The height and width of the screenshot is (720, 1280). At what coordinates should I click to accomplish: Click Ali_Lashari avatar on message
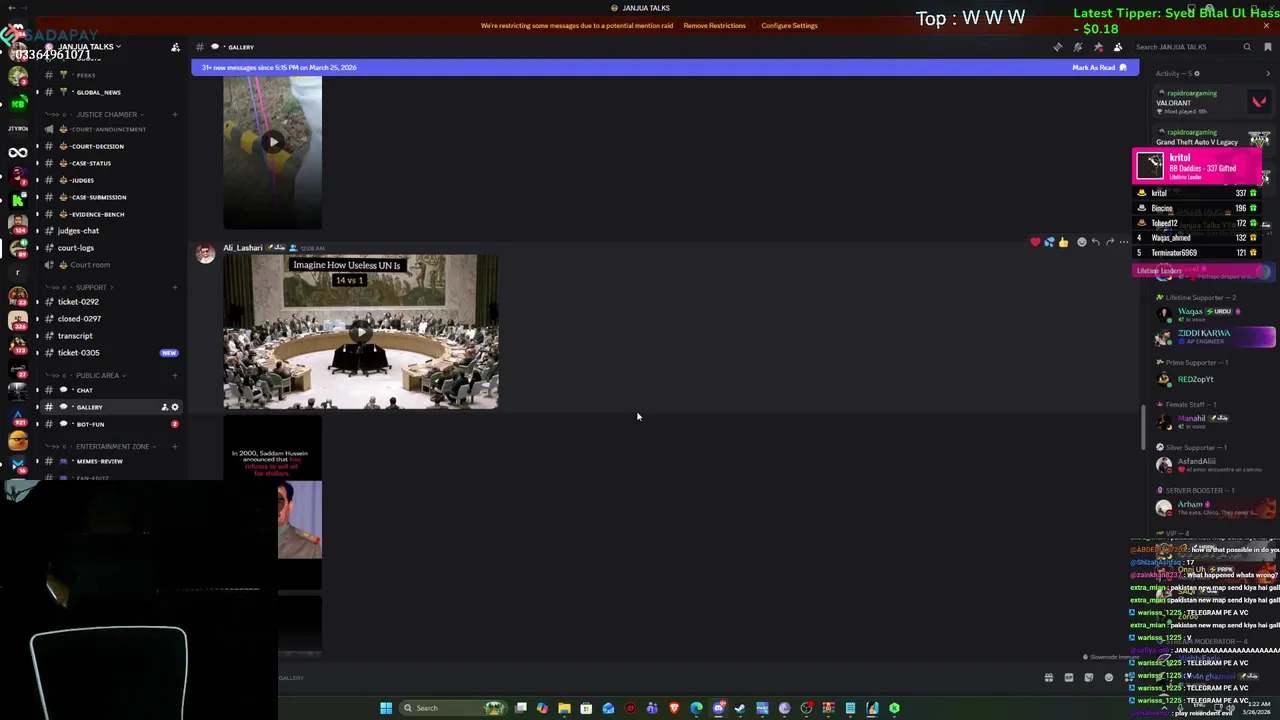[205, 254]
